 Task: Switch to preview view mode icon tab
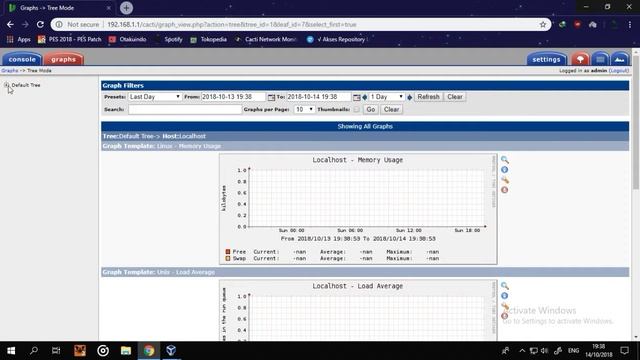620,59
